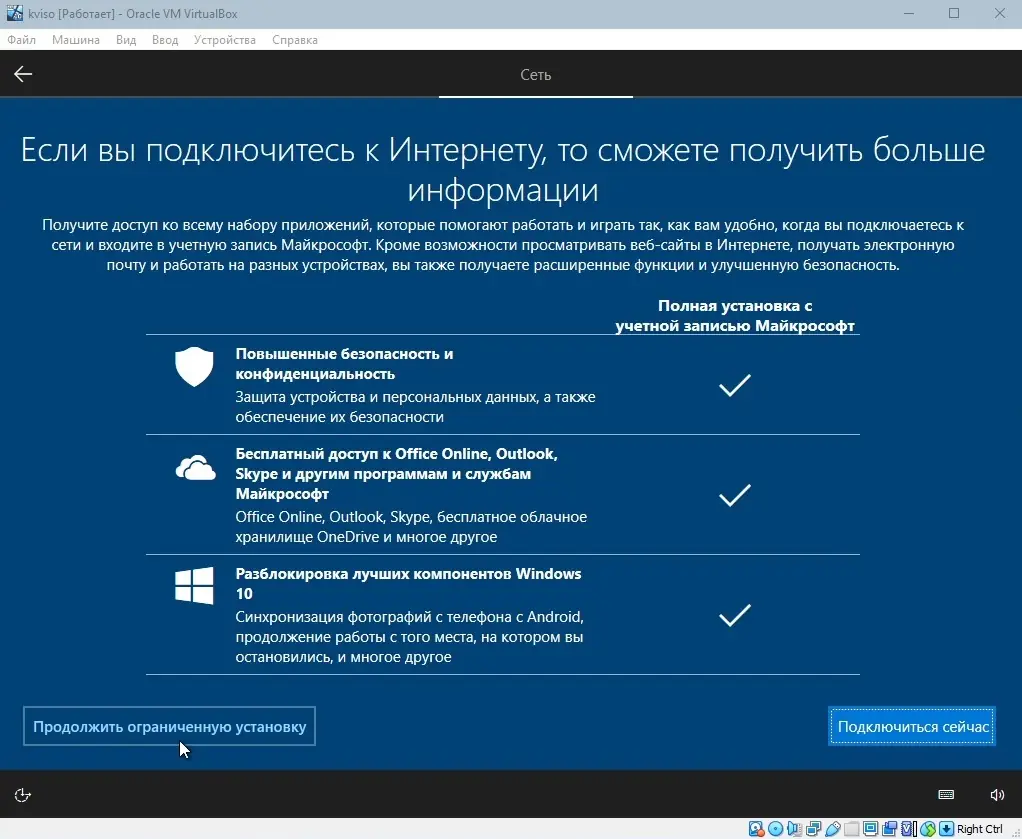Open the ease of access icon
The width and height of the screenshot is (1022, 839).
tap(22, 795)
